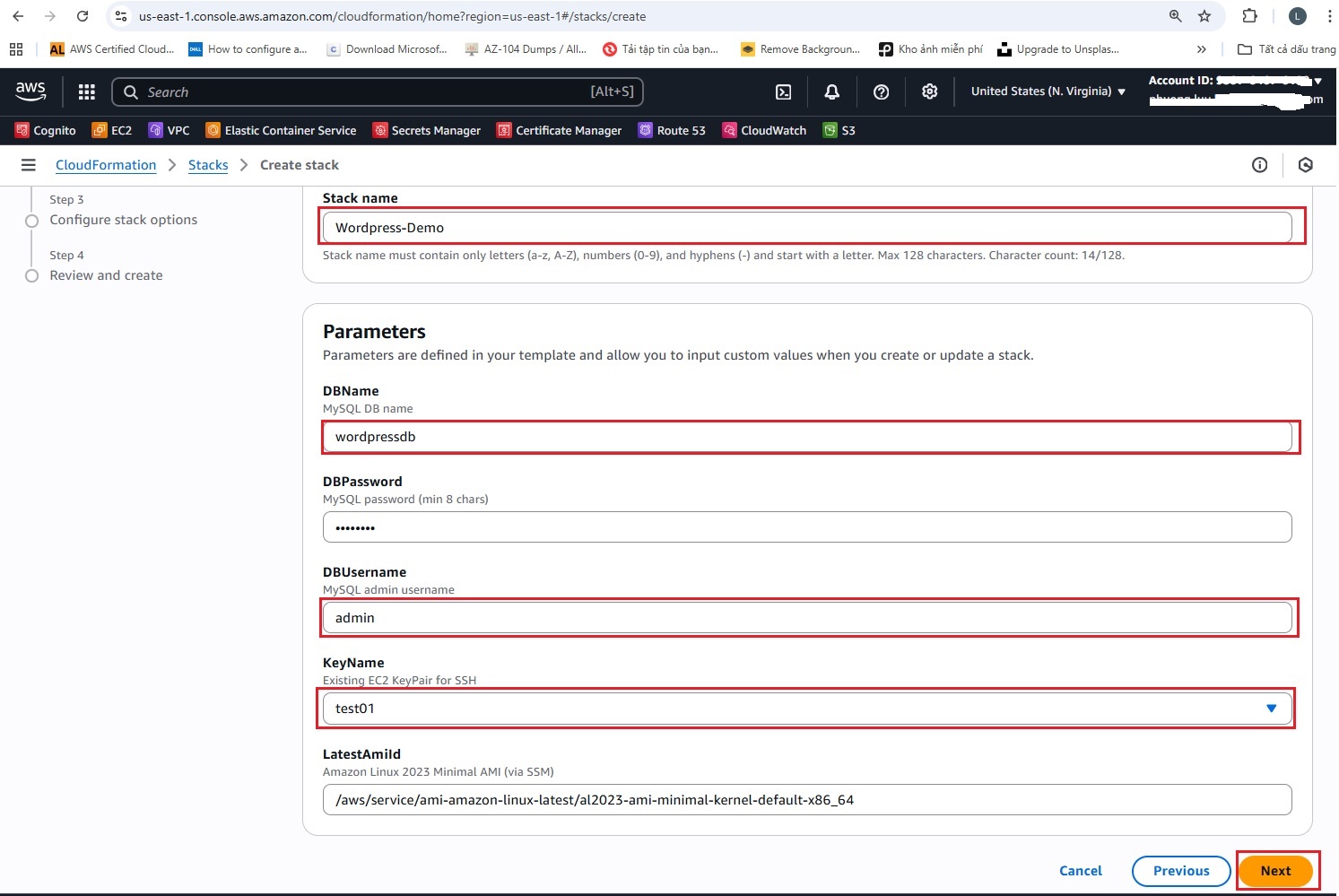Toggle the side navigation hamburger menu
The width and height of the screenshot is (1339, 896).
29,165
